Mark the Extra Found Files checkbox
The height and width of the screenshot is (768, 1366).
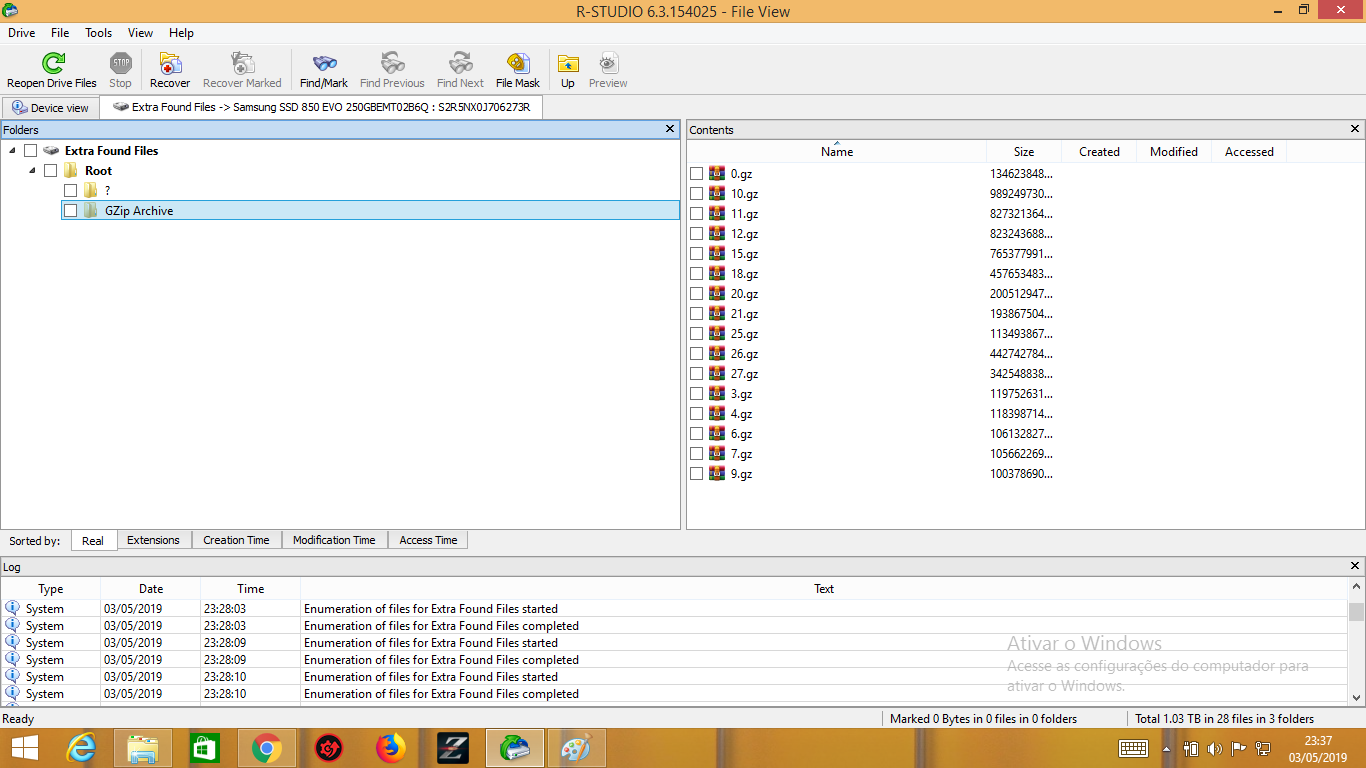[30, 151]
